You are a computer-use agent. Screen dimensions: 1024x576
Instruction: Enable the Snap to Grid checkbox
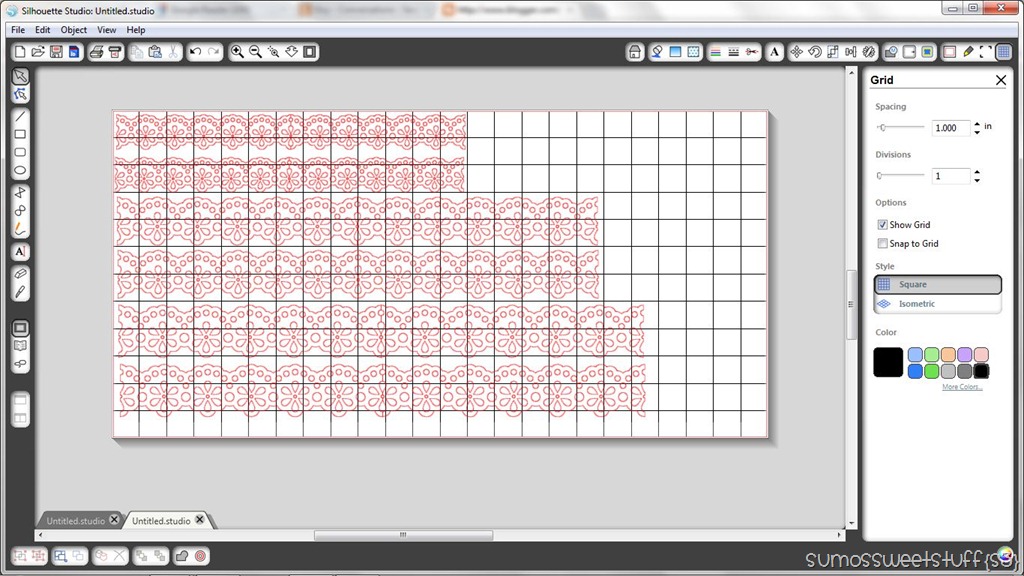[882, 244]
